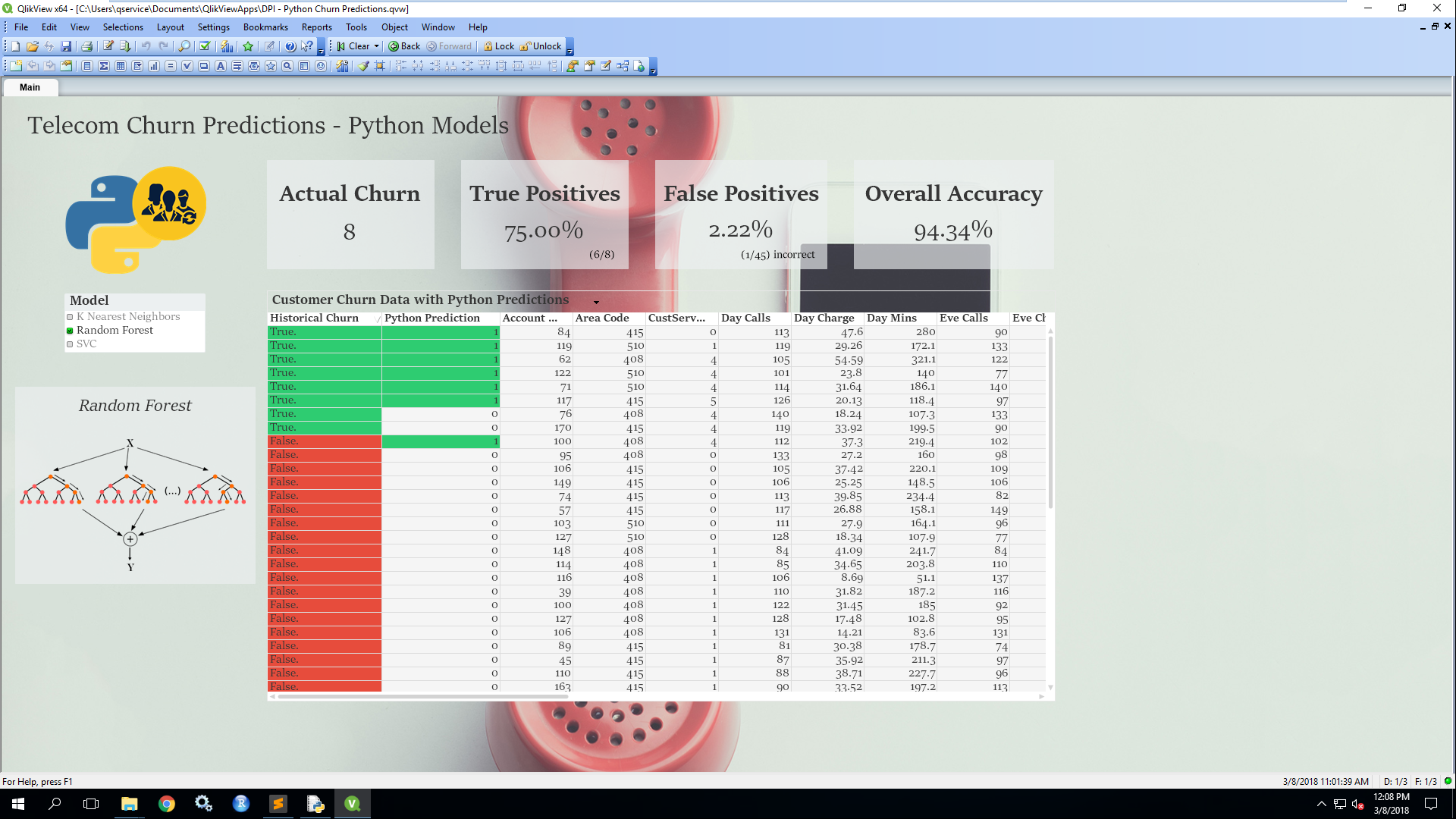Viewport: 1456px width, 819px height.
Task: Expand the Customer Churn table title dropdown
Action: 596,302
